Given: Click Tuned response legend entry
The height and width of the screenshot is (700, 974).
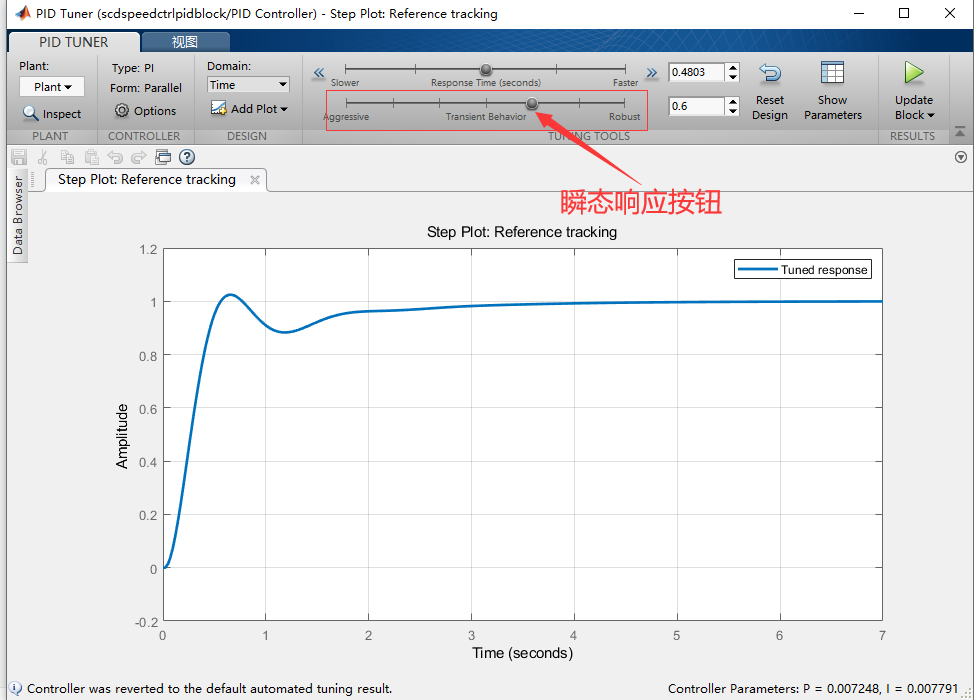Looking at the screenshot, I should tap(803, 270).
